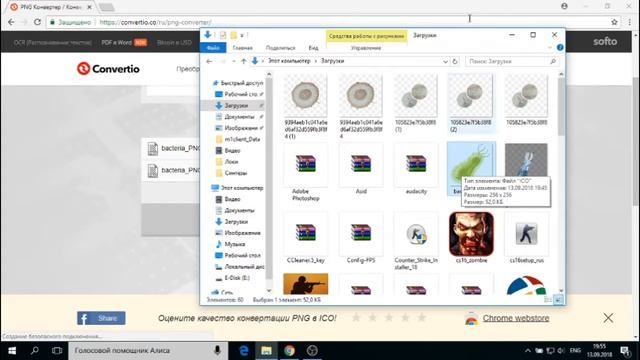Select the cs16_zombie image file
Viewport: 640px width, 360px height.
click(471, 238)
